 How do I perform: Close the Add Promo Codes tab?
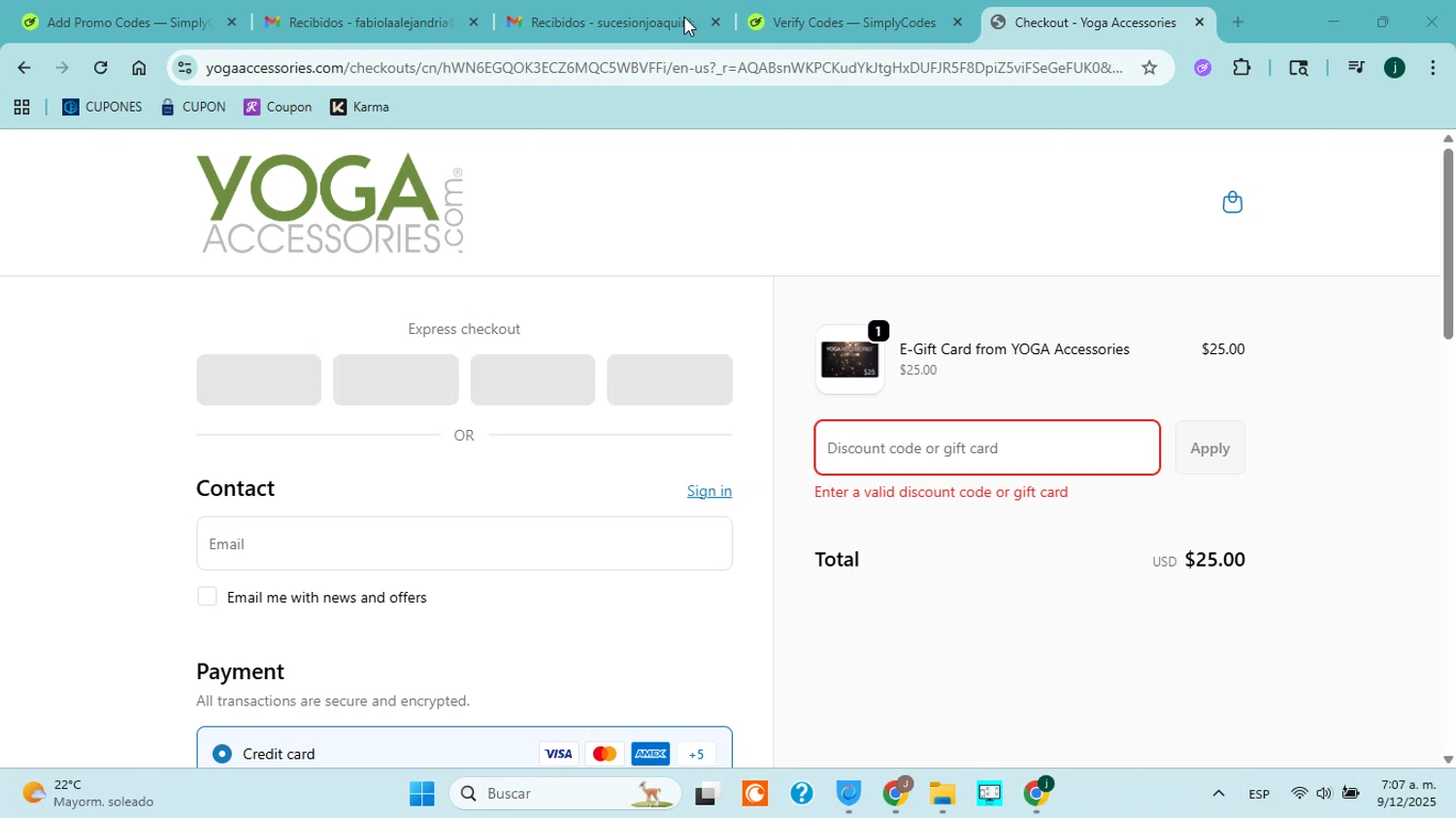pos(231,22)
